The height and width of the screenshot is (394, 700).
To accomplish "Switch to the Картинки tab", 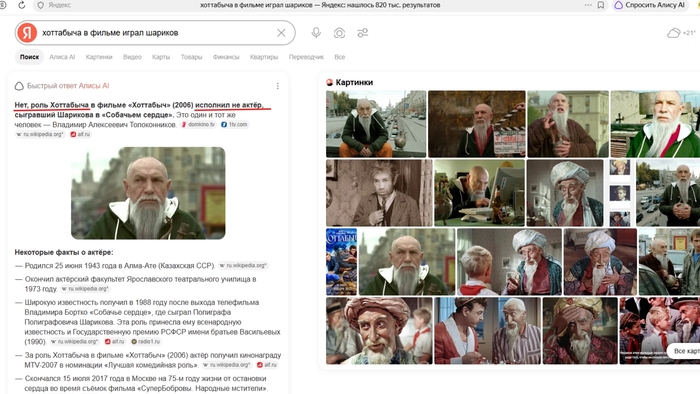I will coord(99,57).
